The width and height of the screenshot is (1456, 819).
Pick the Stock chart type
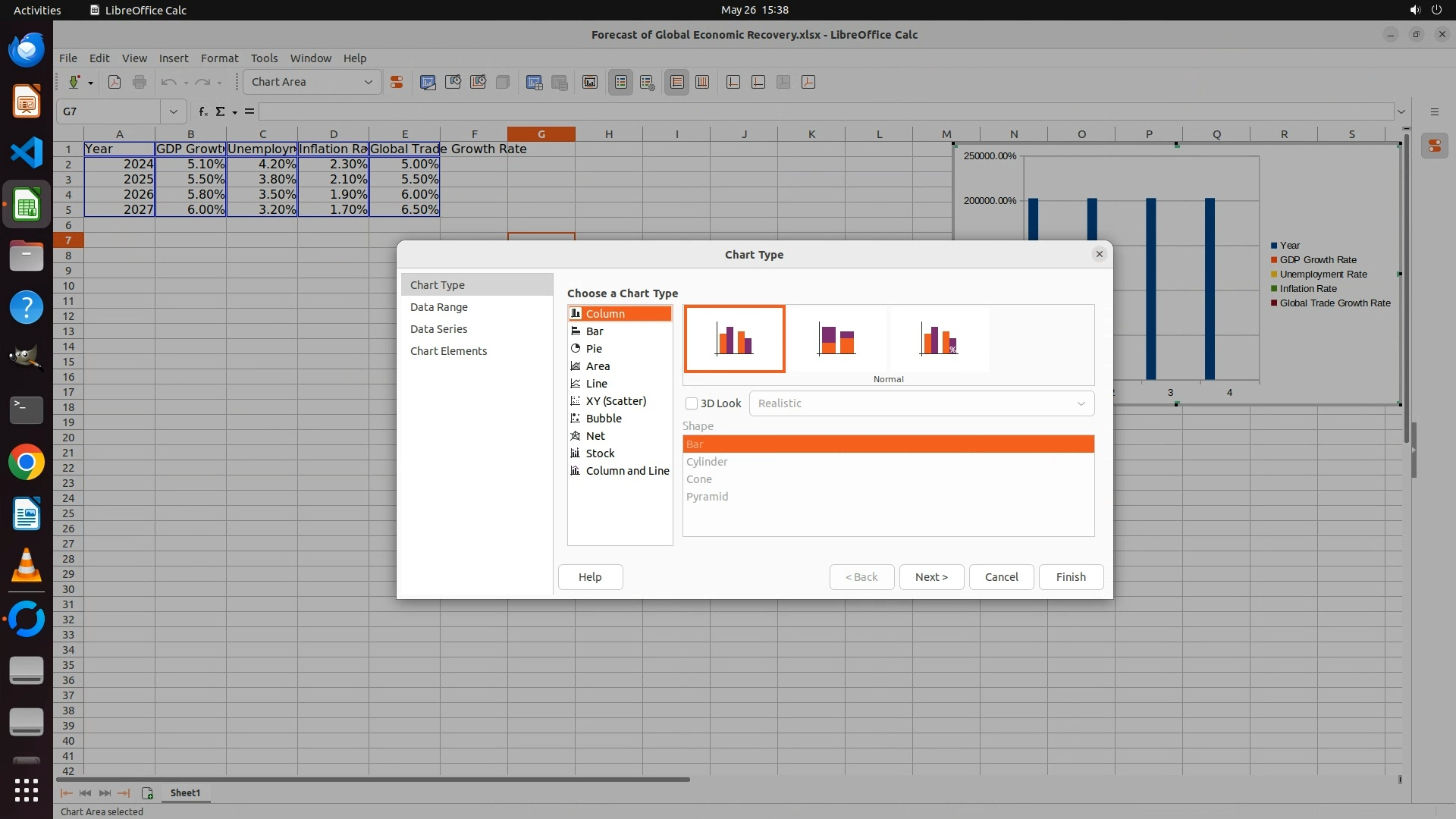(x=600, y=453)
